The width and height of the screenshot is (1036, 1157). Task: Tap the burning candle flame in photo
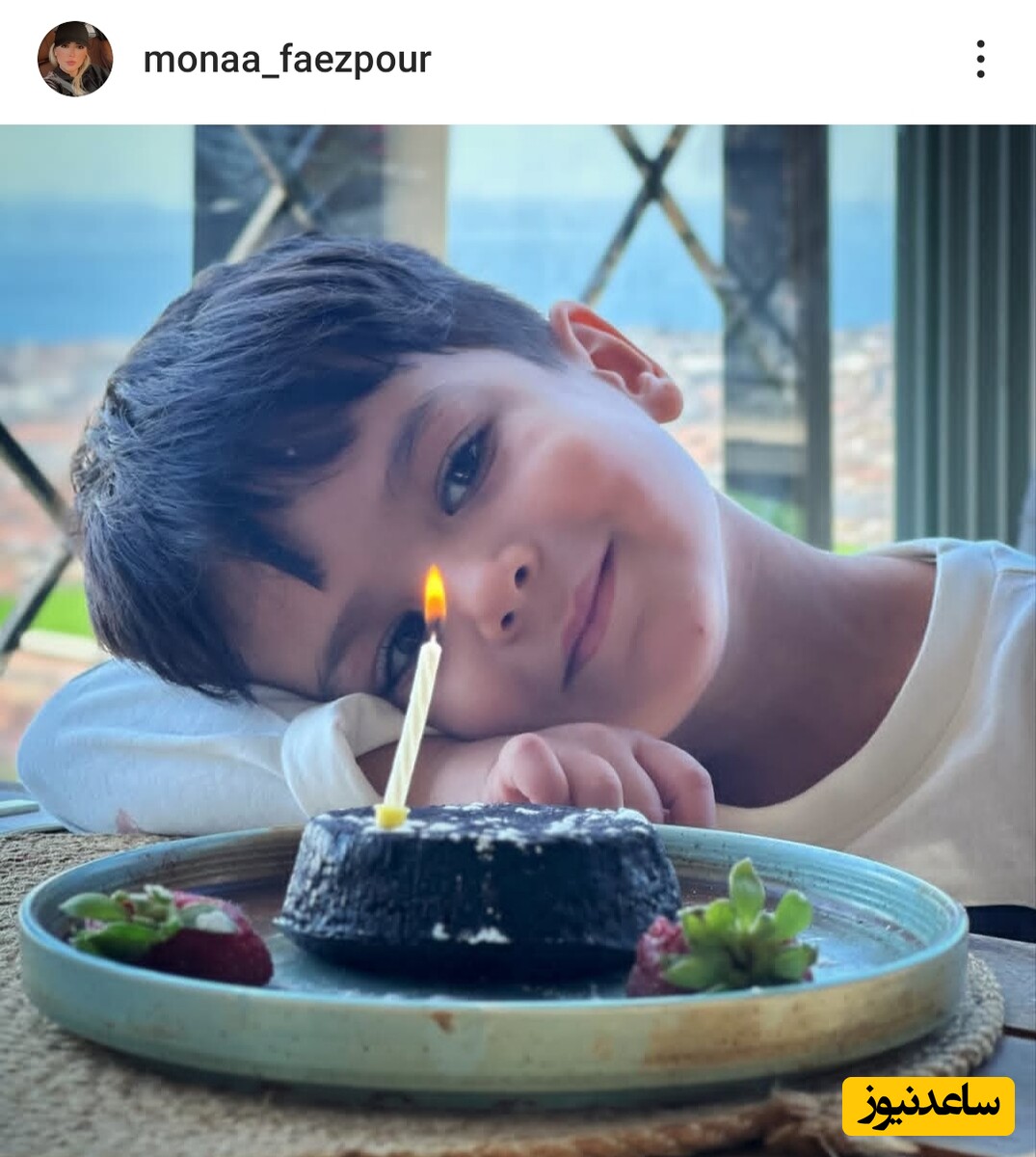pyautogui.click(x=435, y=595)
